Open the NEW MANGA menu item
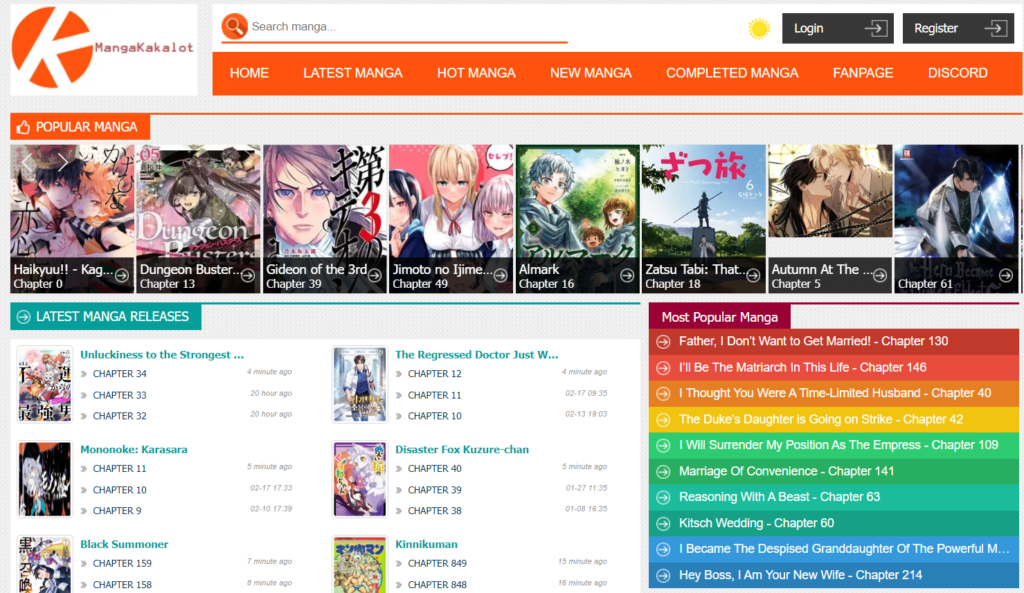1024x593 pixels. (590, 73)
